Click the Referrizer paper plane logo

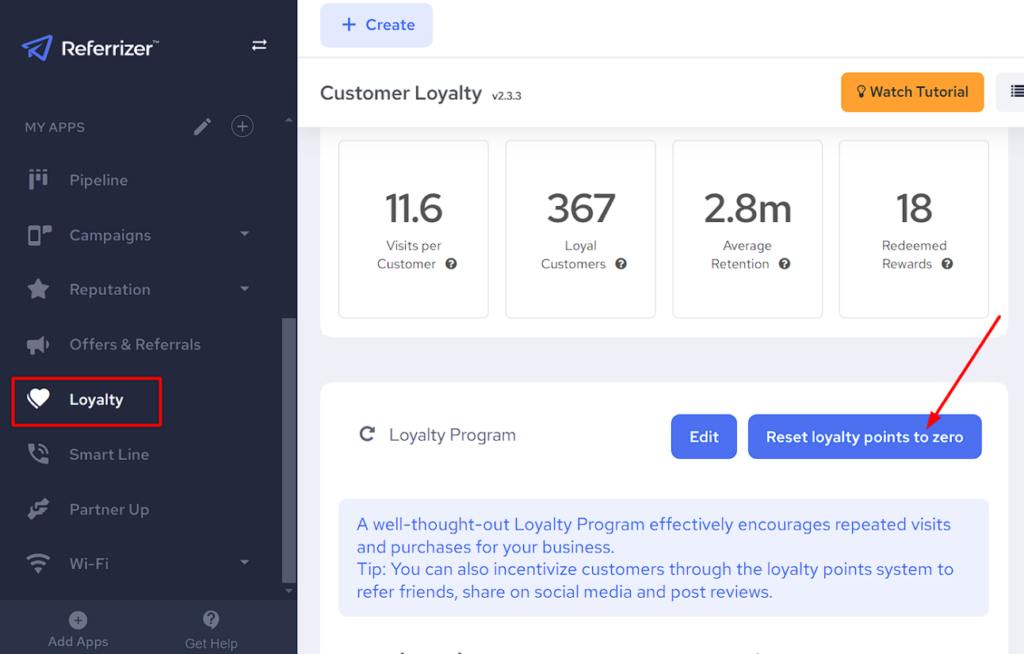coord(37,47)
